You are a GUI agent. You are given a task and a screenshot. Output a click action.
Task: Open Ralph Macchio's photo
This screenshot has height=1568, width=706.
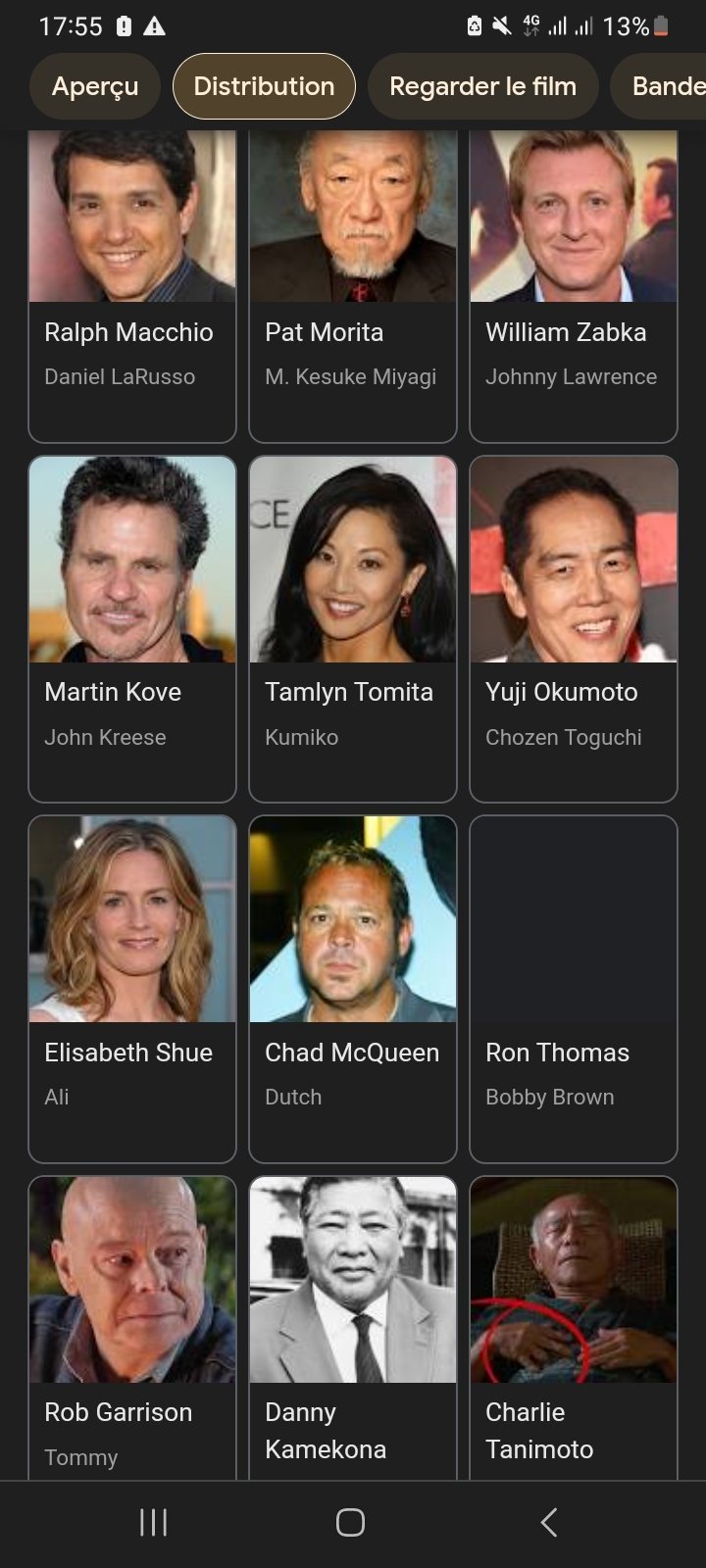[x=132, y=216]
